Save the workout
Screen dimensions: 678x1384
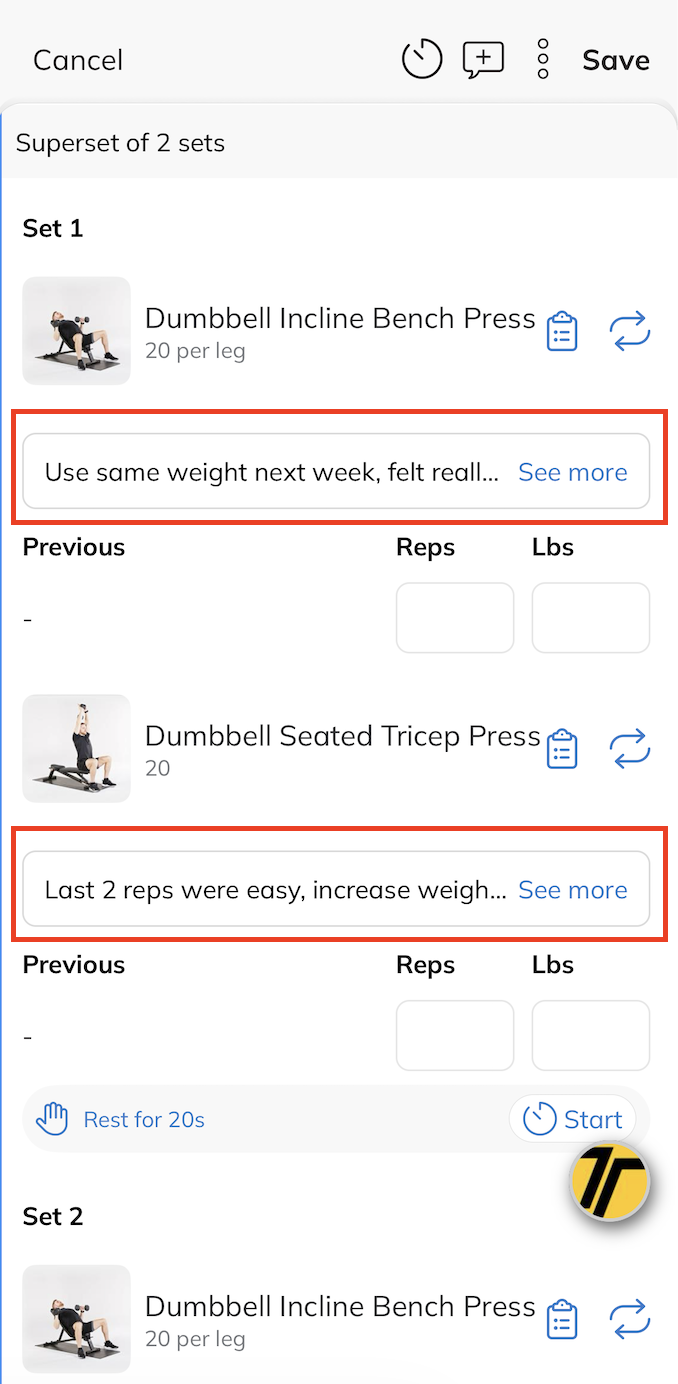coord(616,60)
